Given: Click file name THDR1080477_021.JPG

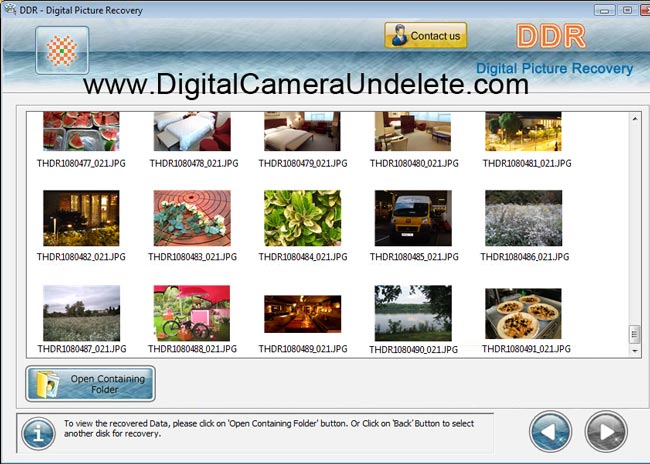Looking at the screenshot, I should [81, 163].
